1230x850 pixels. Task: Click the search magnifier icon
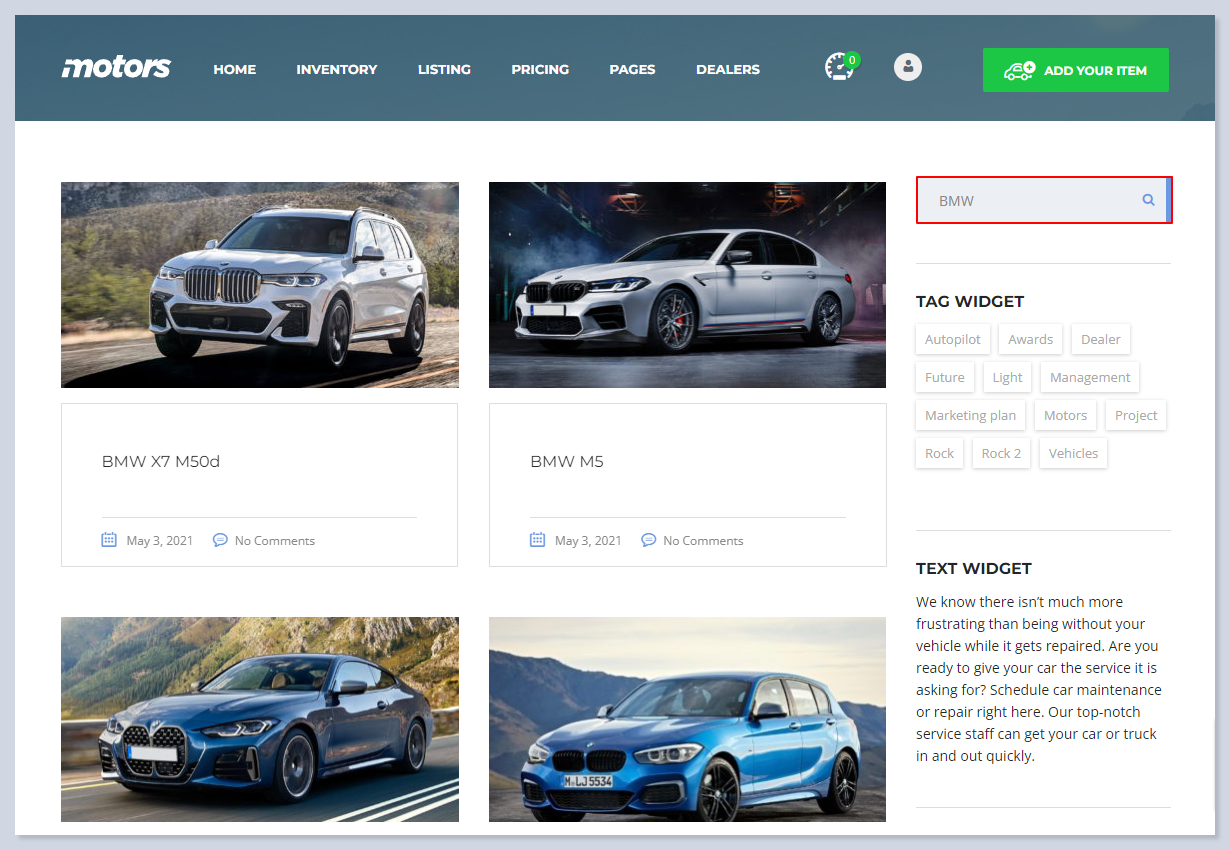pyautogui.click(x=1149, y=200)
